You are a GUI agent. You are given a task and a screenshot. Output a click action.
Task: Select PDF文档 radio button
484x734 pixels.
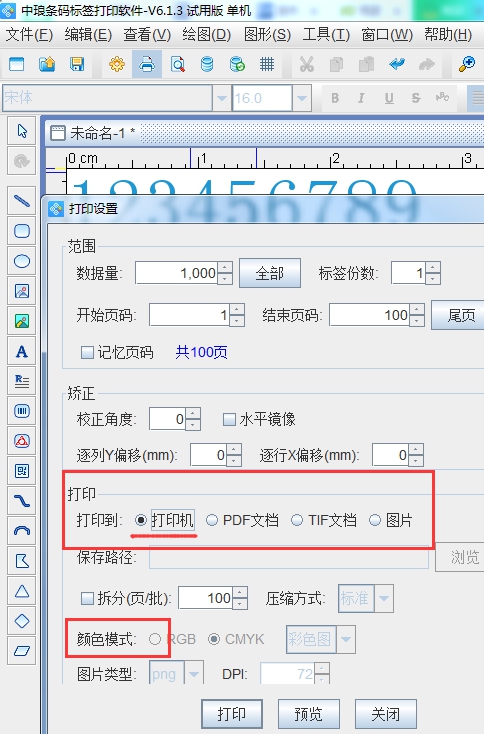click(212, 520)
